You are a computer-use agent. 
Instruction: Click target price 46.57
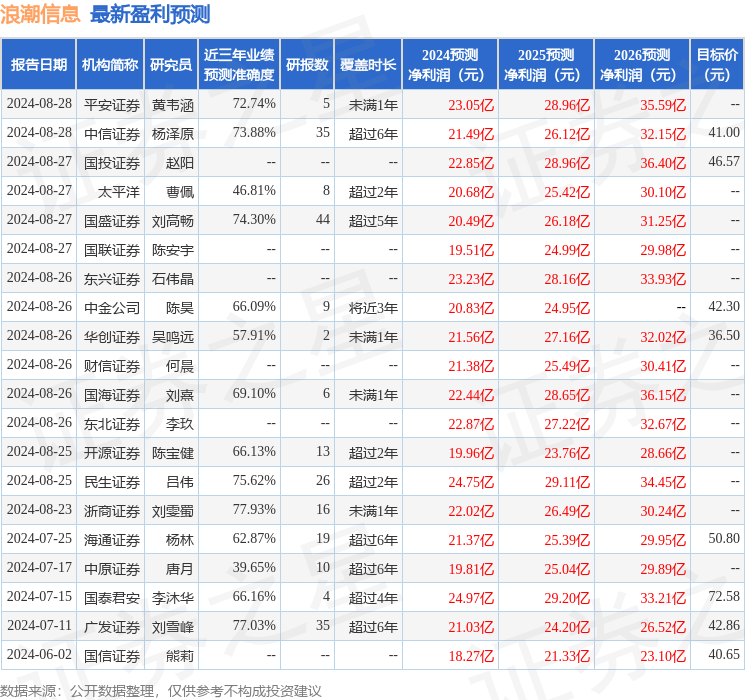tap(724, 161)
